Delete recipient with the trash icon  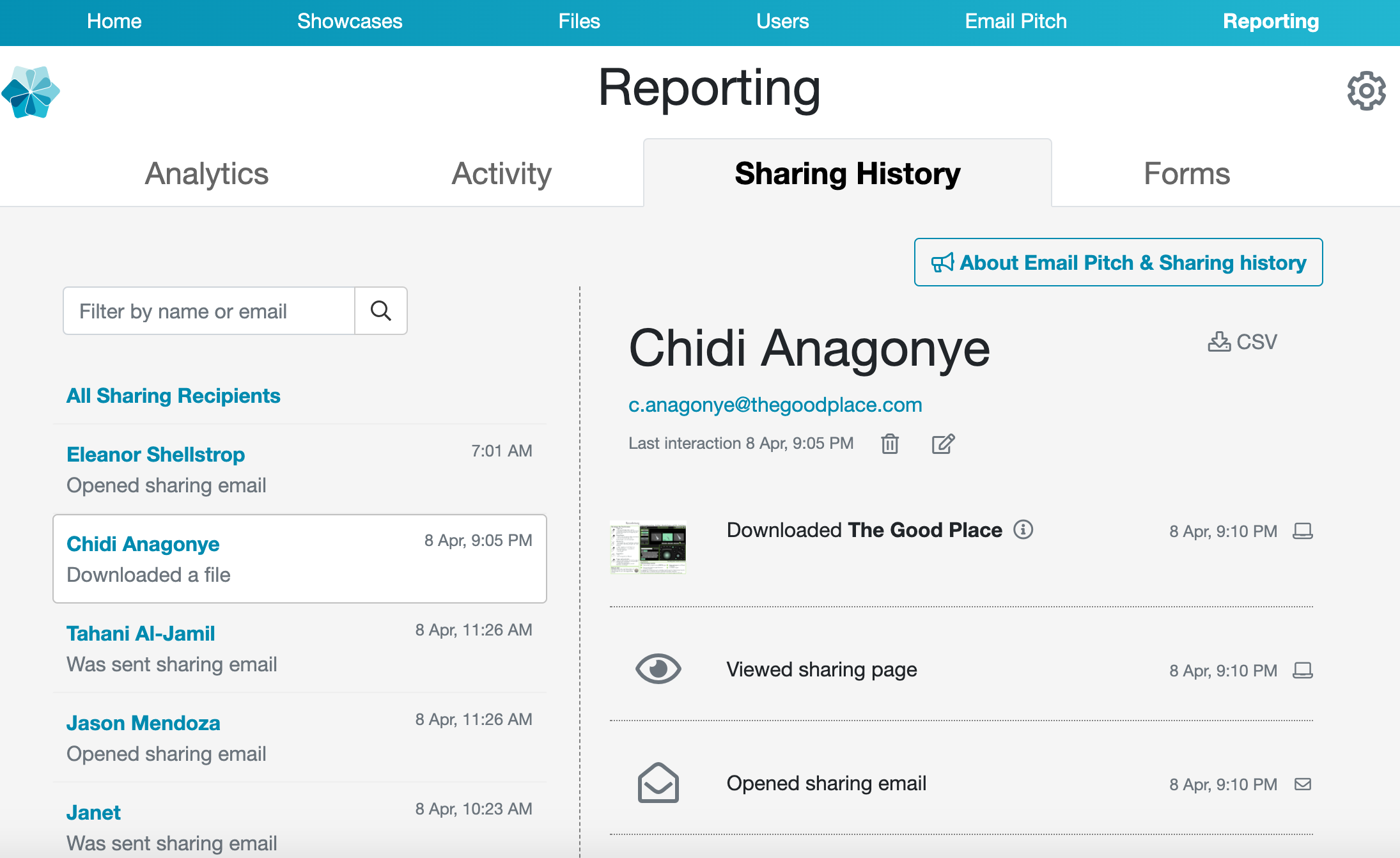point(890,444)
